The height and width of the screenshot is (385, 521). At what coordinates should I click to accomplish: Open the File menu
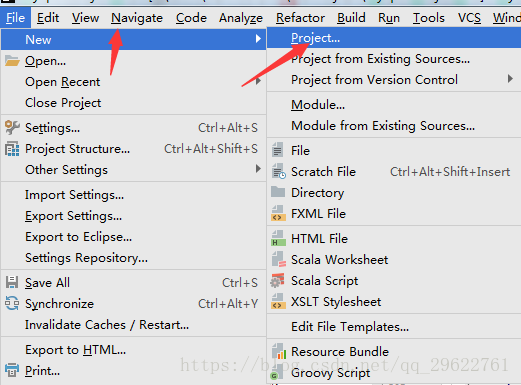(15, 18)
